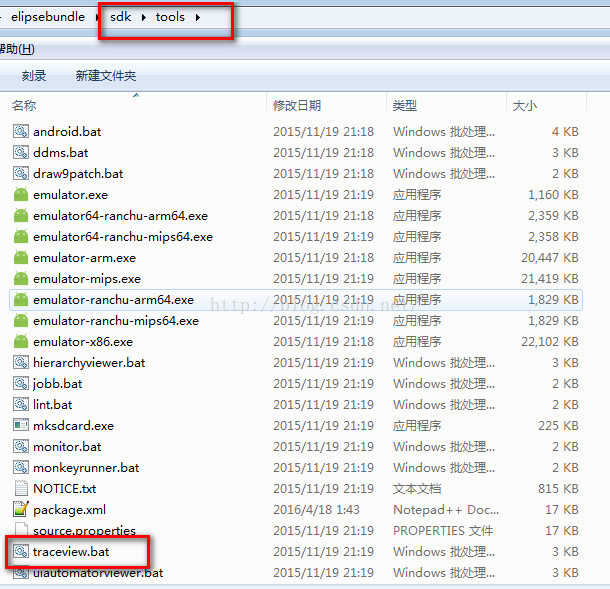Select the jobb.bat file icon
Viewport: 610px width, 589px height.
click(21, 384)
